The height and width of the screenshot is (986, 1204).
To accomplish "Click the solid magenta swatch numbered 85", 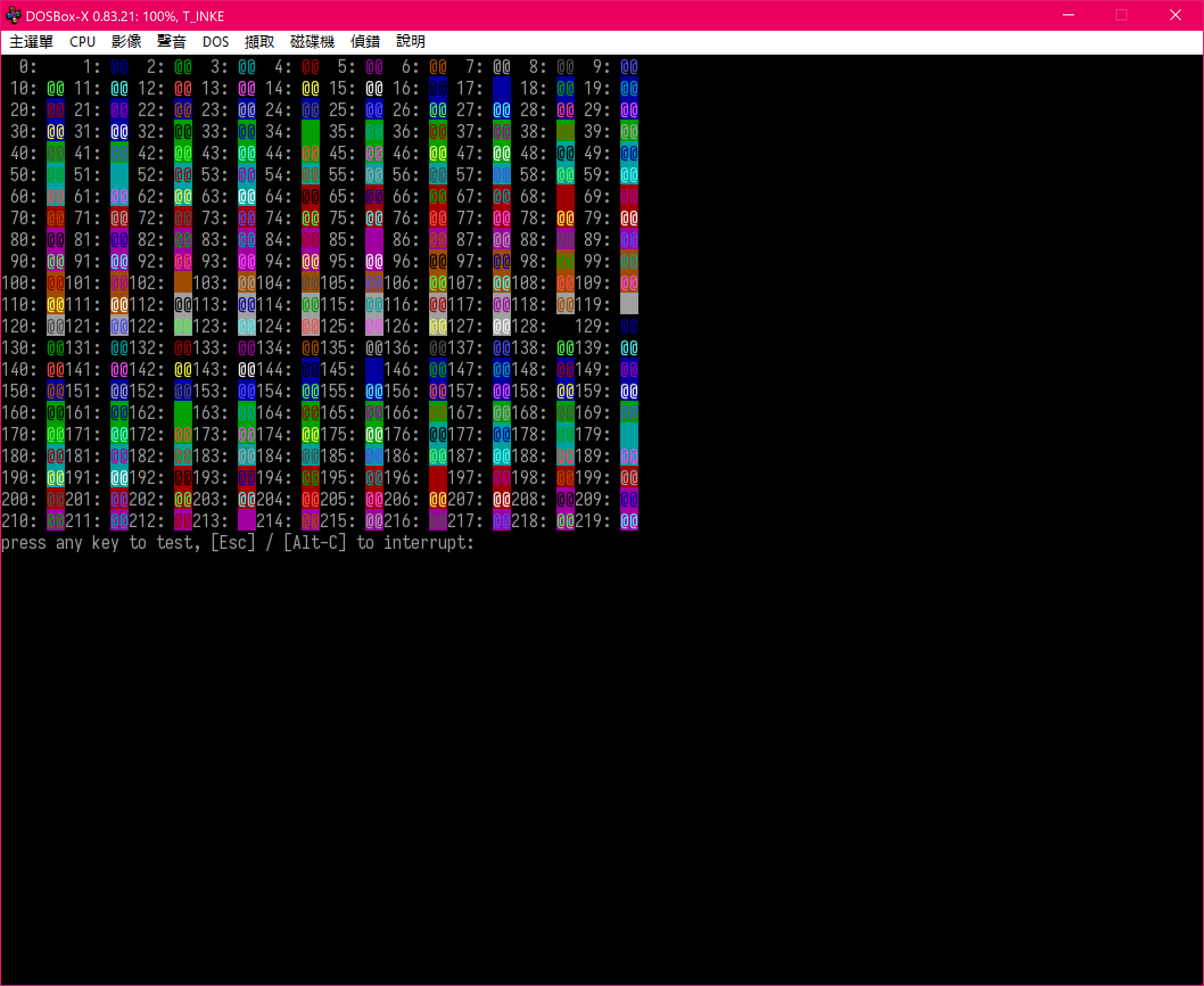I will click(374, 239).
